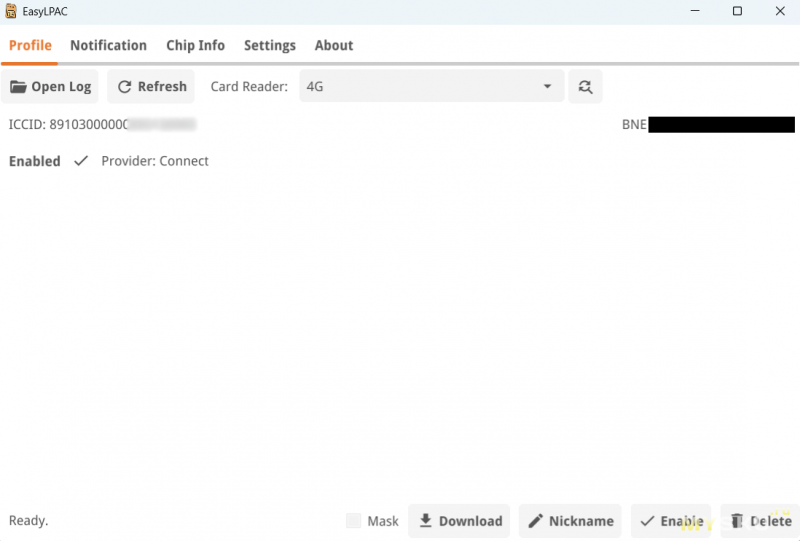Show the About tab
Image resolution: width=800 pixels, height=541 pixels.
tap(334, 45)
